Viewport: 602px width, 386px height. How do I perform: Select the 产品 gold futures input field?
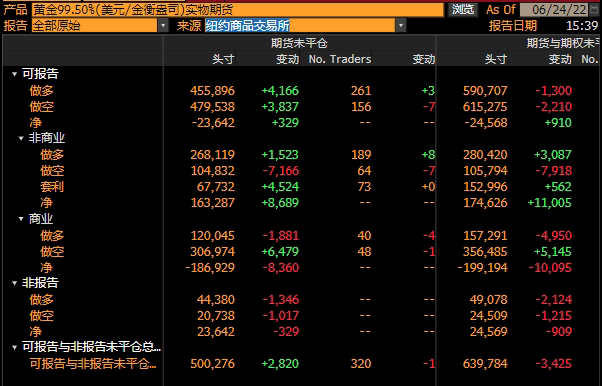(238, 10)
